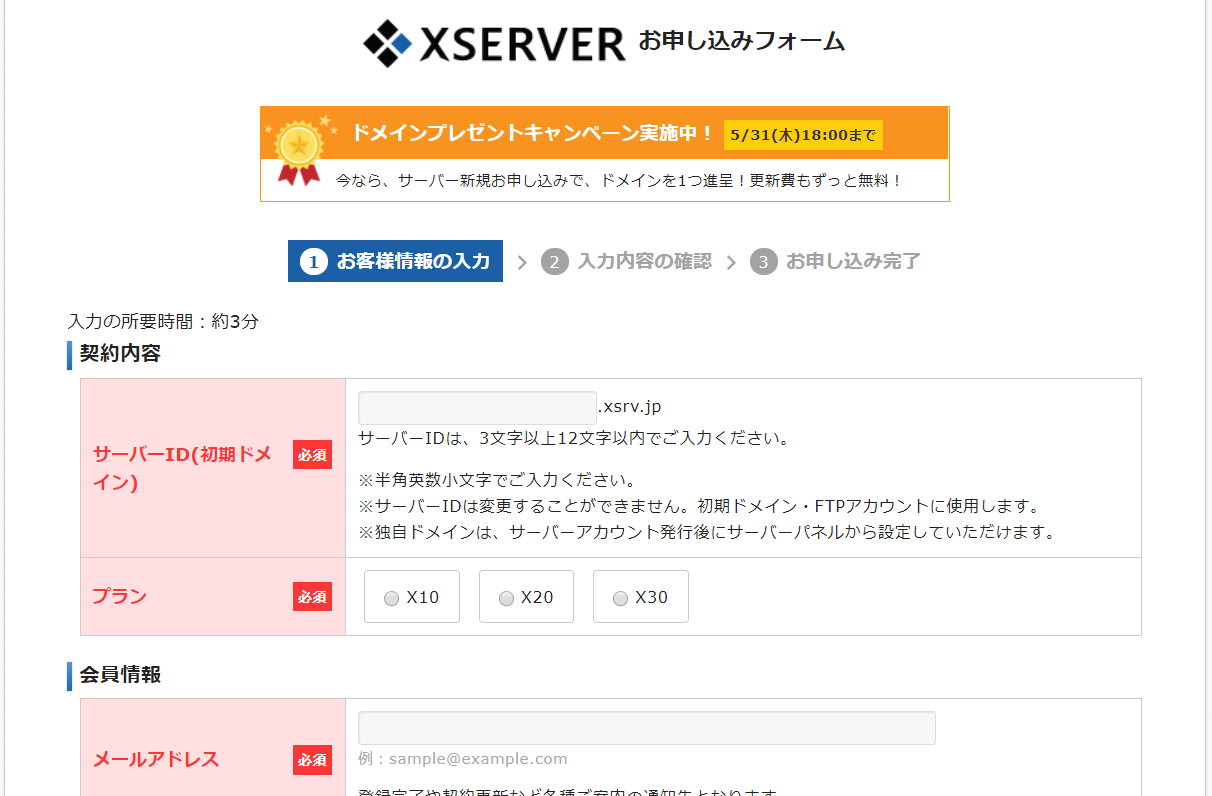This screenshot has height=796, width=1212.
Task: Click the 入力の所要時間：約3分 text
Action: coord(163,322)
